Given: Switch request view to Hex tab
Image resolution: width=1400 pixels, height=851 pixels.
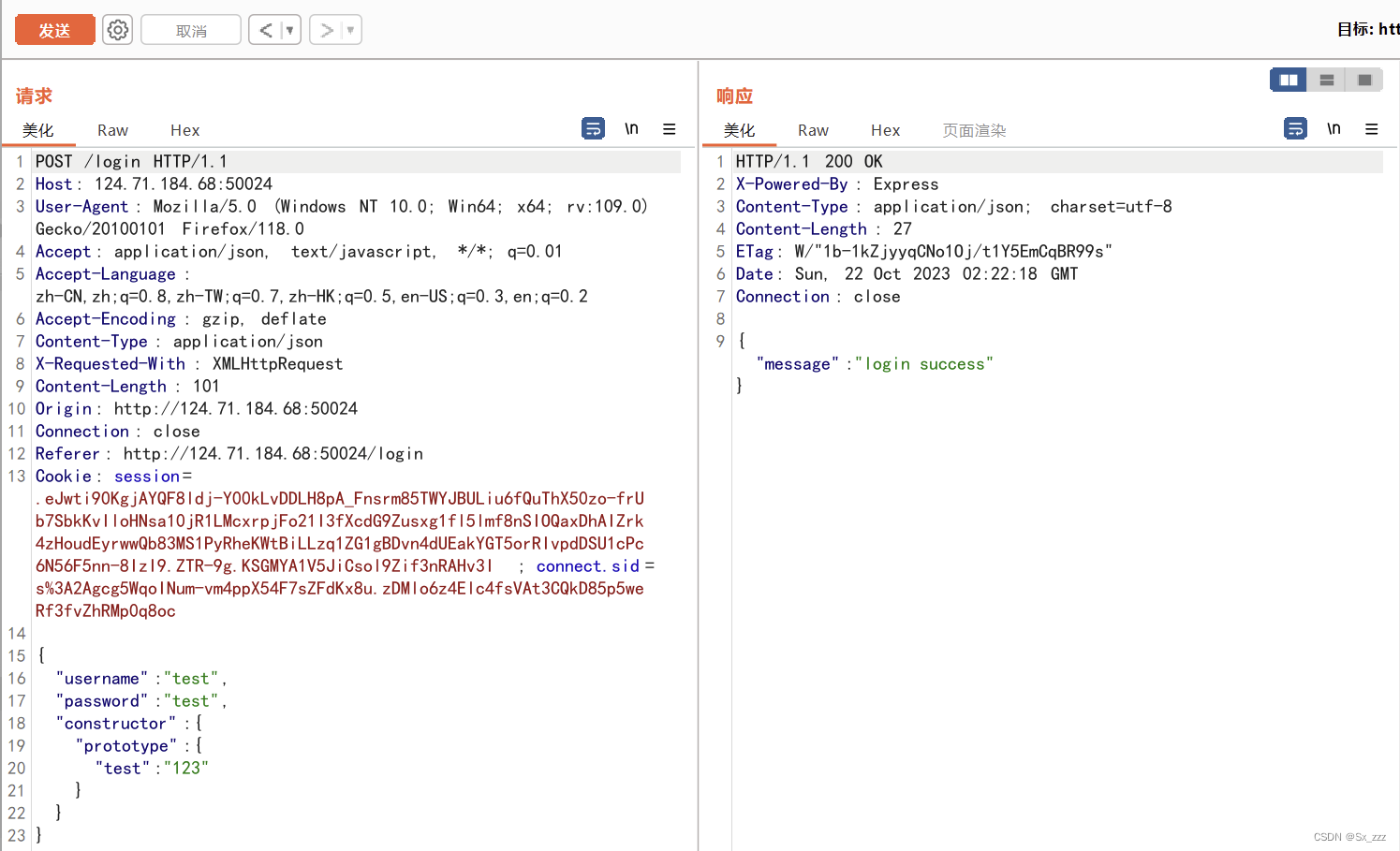Looking at the screenshot, I should tap(185, 130).
